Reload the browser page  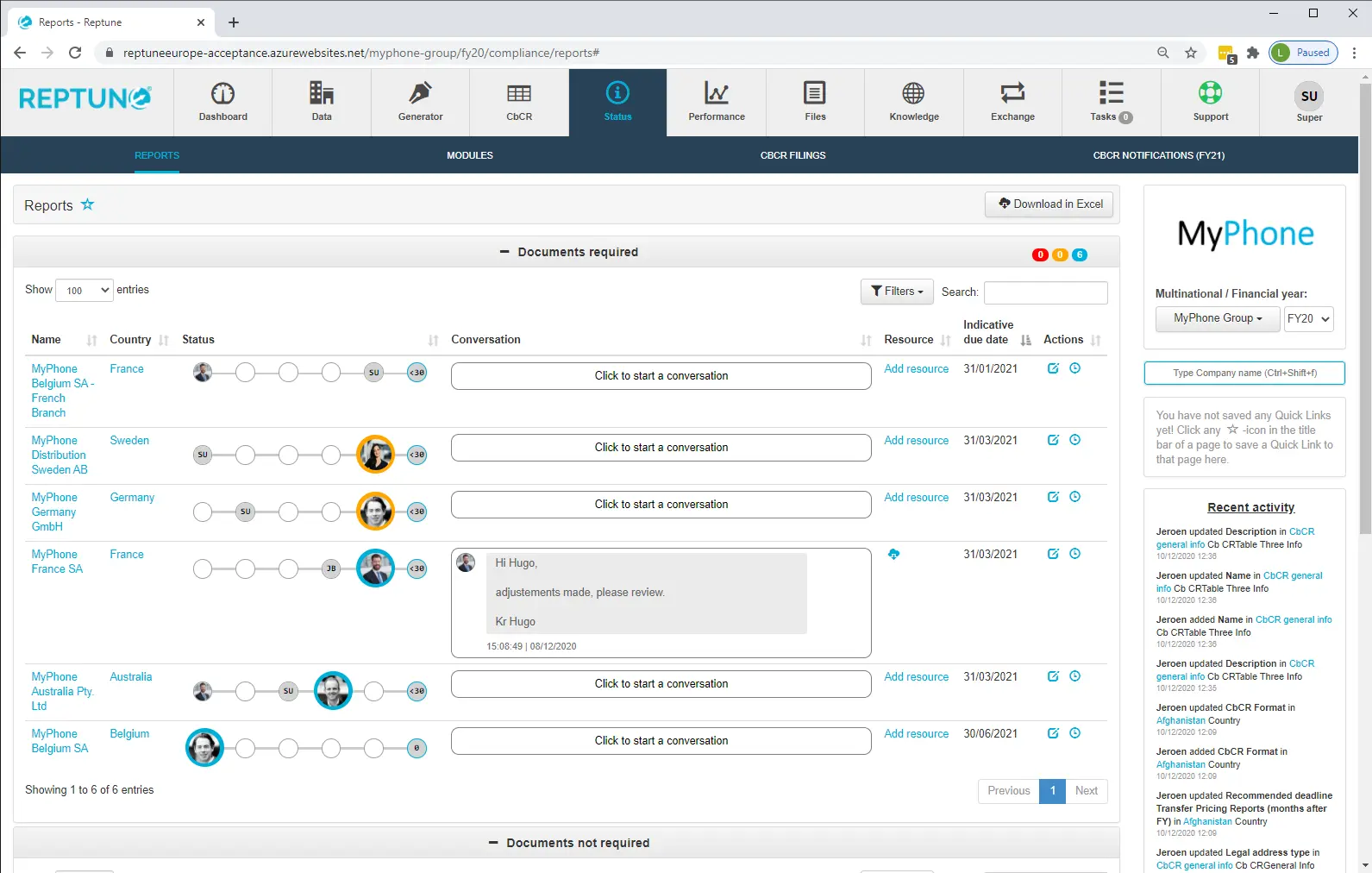pyautogui.click(x=75, y=53)
